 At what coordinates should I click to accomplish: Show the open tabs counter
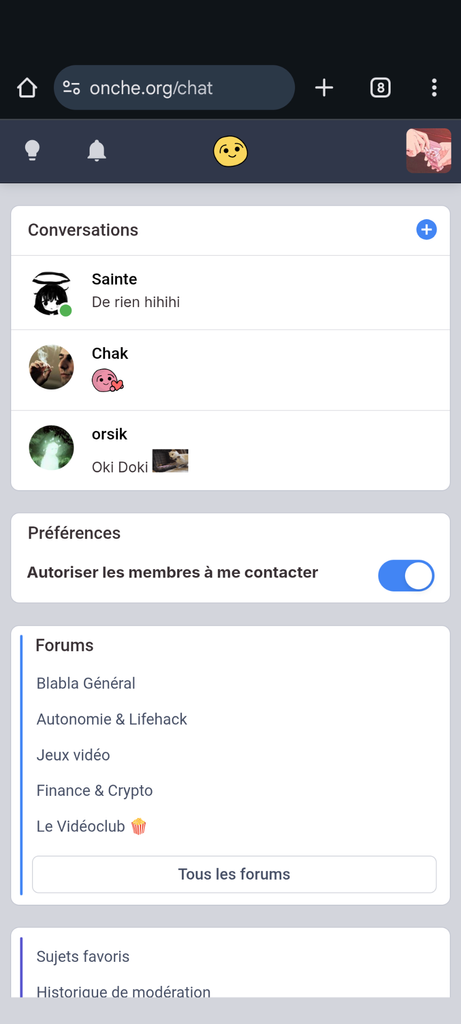(381, 88)
